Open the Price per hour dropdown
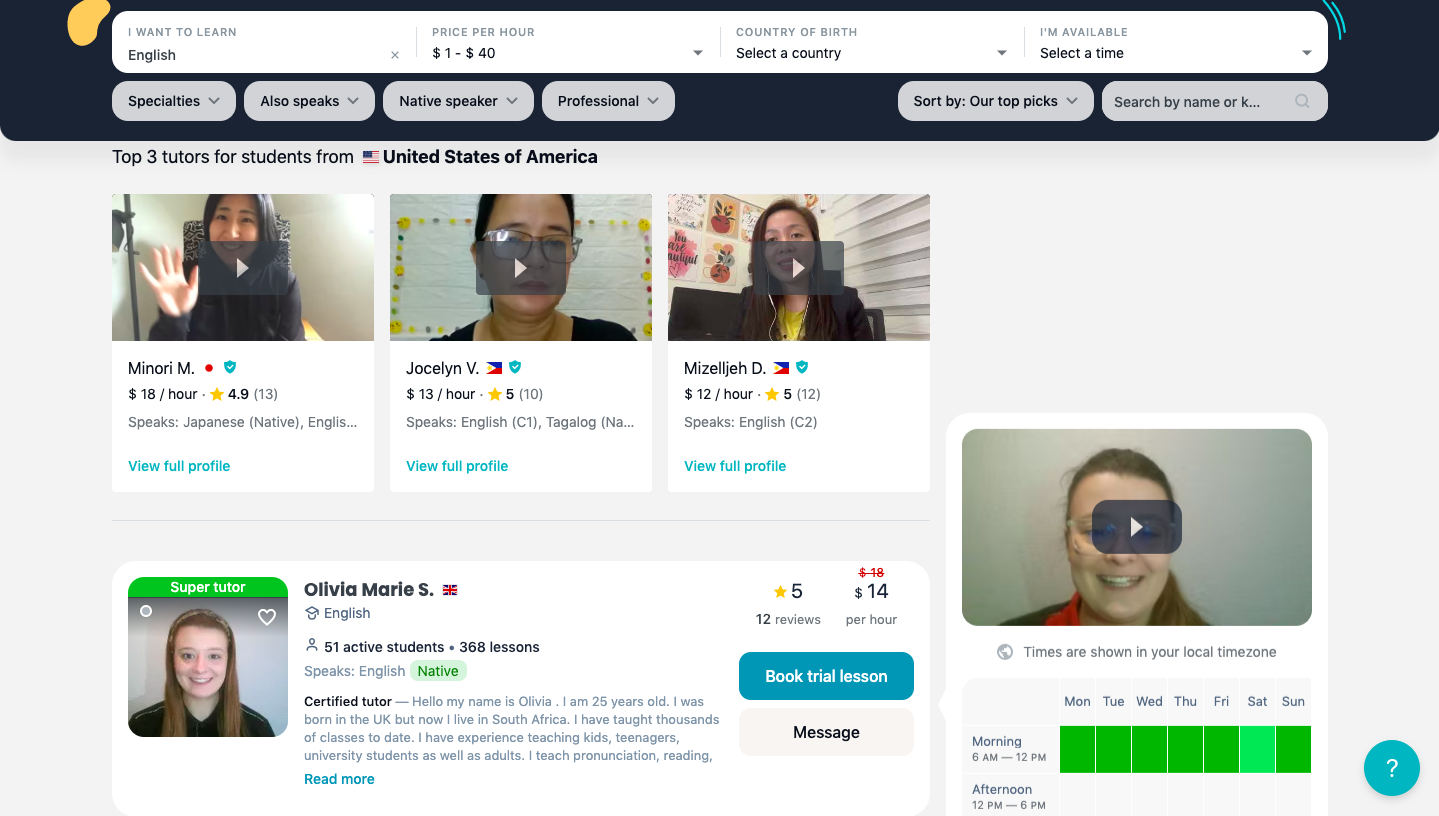 [x=567, y=53]
